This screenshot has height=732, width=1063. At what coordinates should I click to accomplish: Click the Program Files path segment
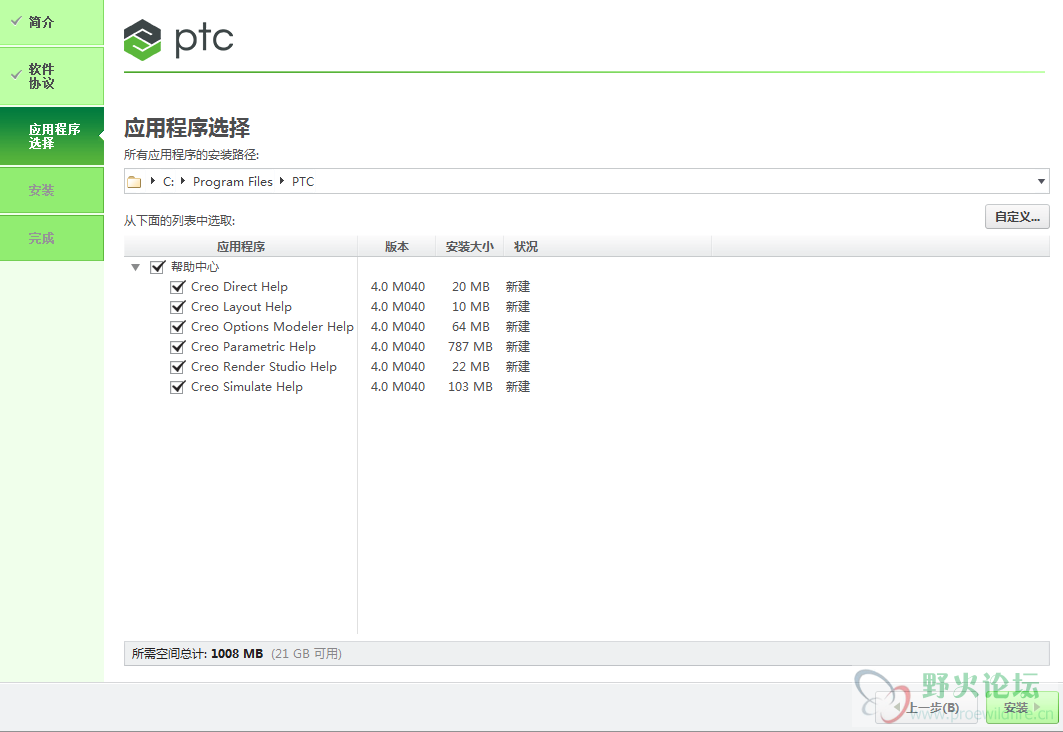(x=233, y=182)
